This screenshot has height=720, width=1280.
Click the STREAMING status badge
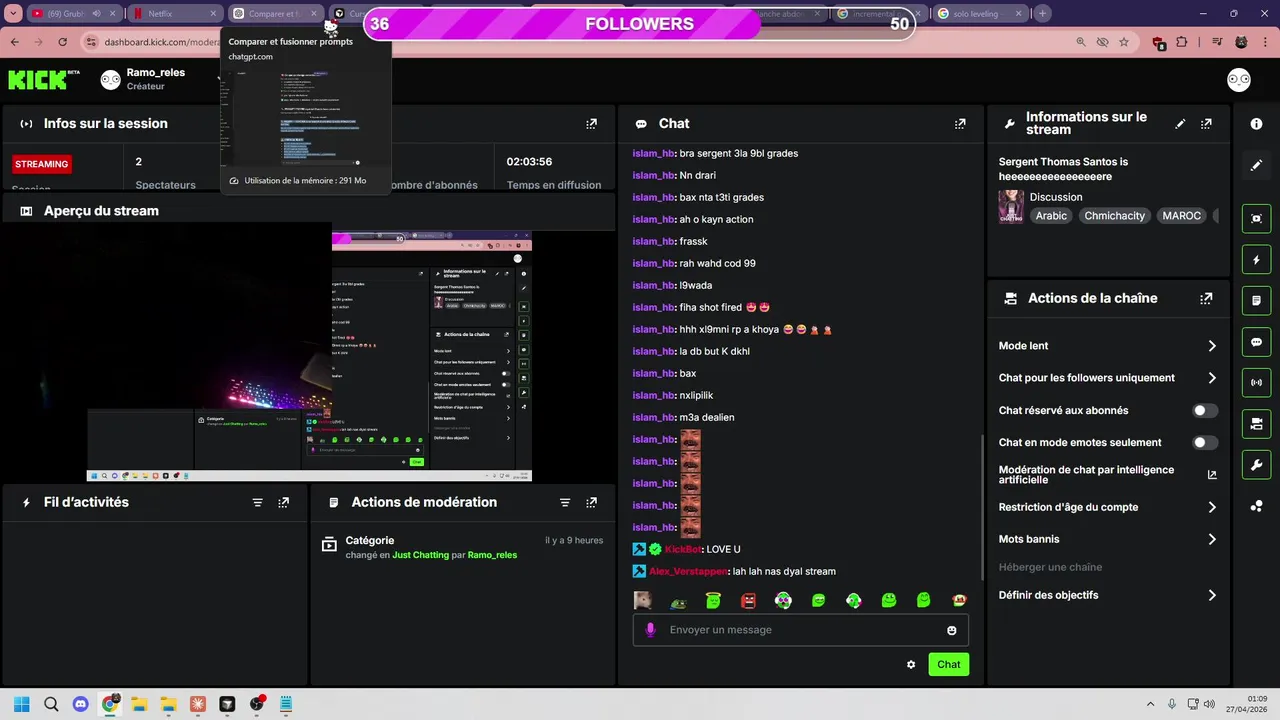[x=42, y=164]
